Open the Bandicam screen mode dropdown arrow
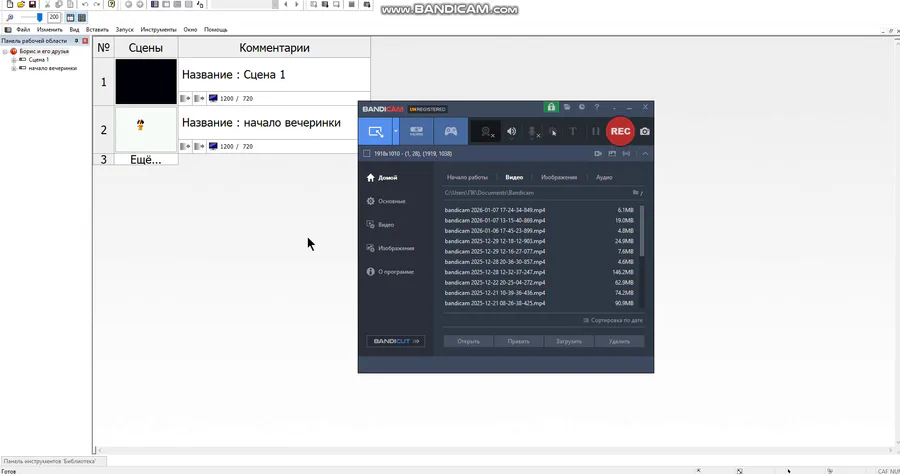The height and width of the screenshot is (474, 900). (395, 131)
